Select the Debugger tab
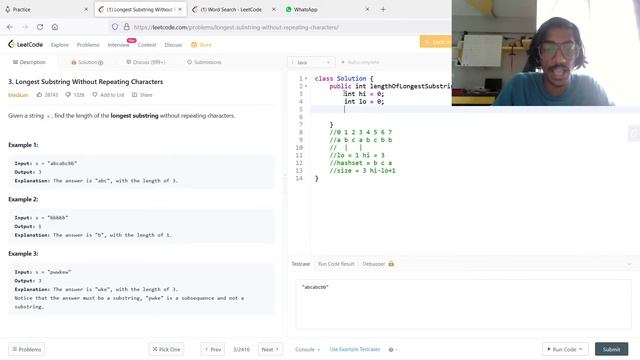Image resolution: width=640 pixels, height=360 pixels. 374,264
